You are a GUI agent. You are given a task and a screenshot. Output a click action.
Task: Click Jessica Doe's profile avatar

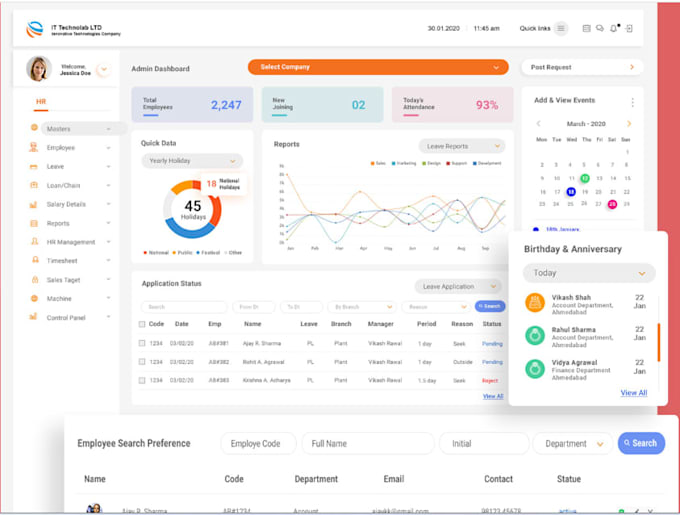(x=39, y=68)
